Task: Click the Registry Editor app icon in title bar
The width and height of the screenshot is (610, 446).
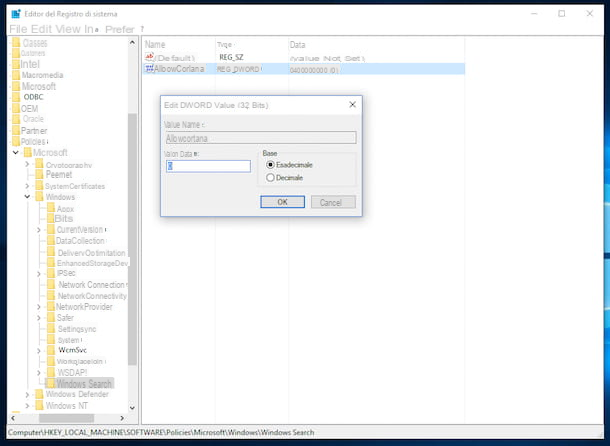Action: tap(16, 14)
